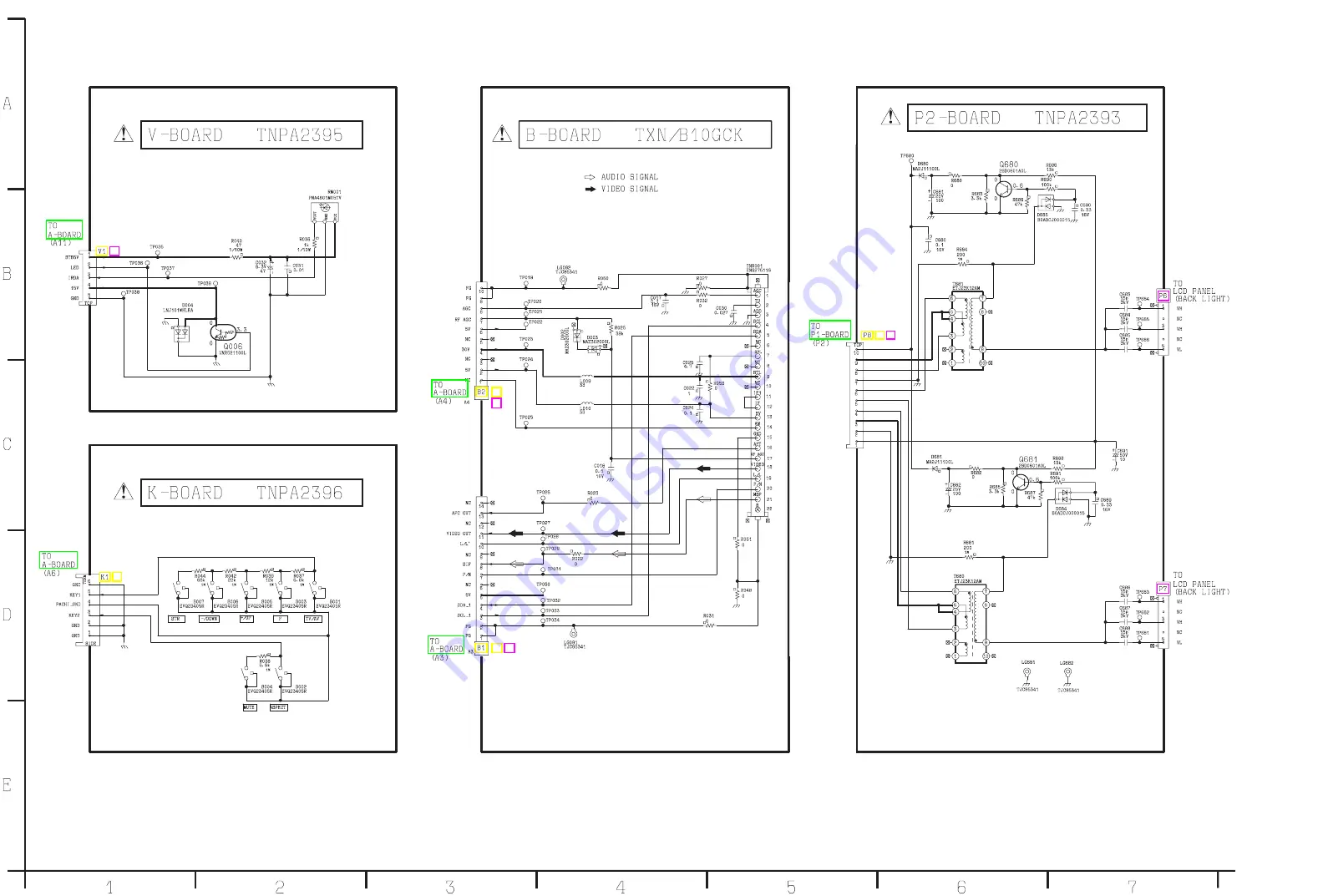1323x896 pixels.
Task: Click grid column number 4 at bottom
Action: (x=621, y=888)
